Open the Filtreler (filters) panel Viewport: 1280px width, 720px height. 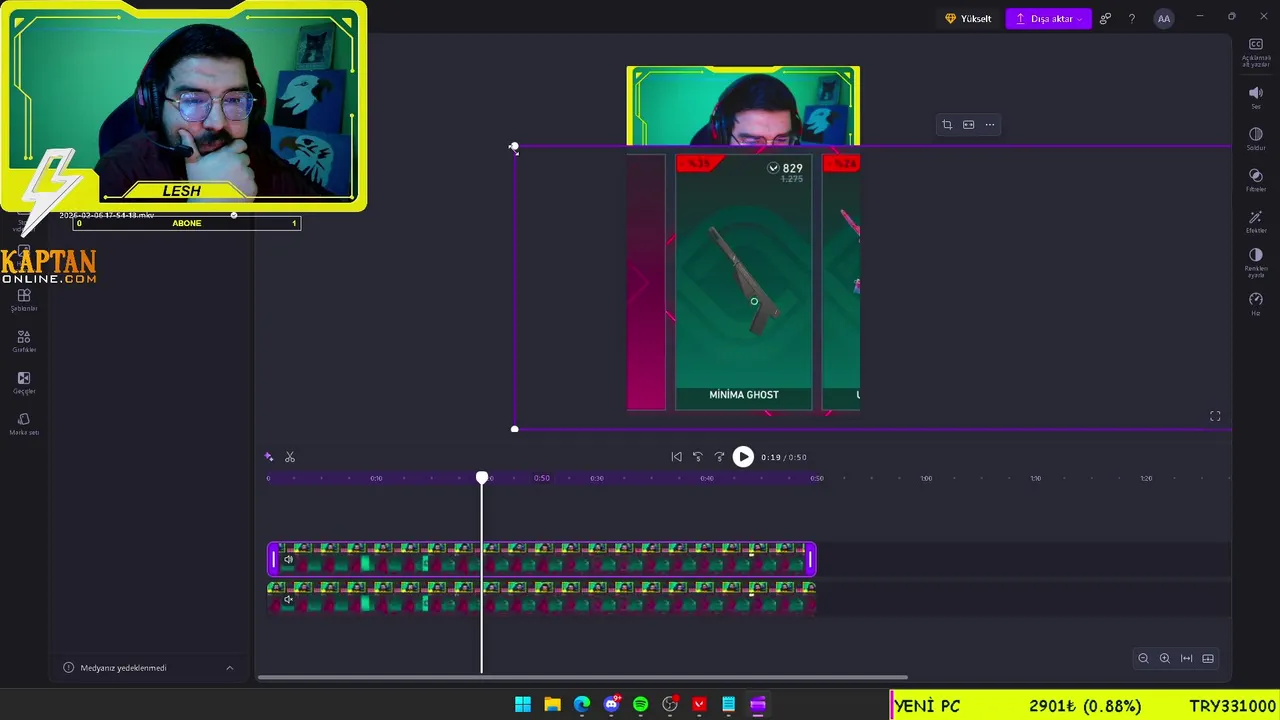1256,180
